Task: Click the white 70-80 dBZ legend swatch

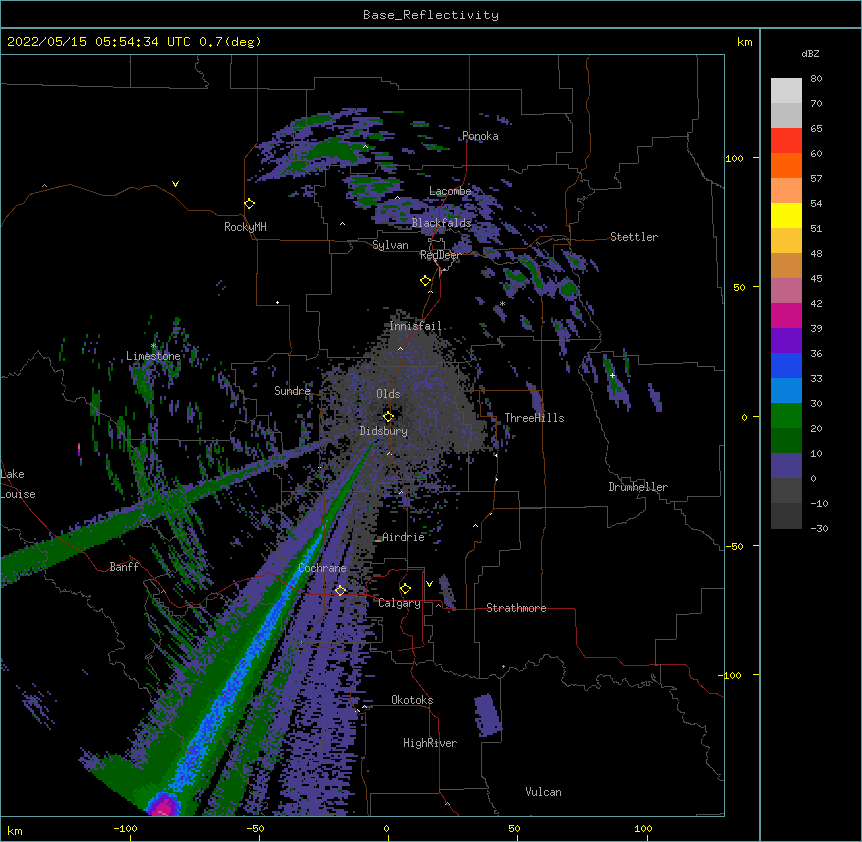Action: point(786,91)
